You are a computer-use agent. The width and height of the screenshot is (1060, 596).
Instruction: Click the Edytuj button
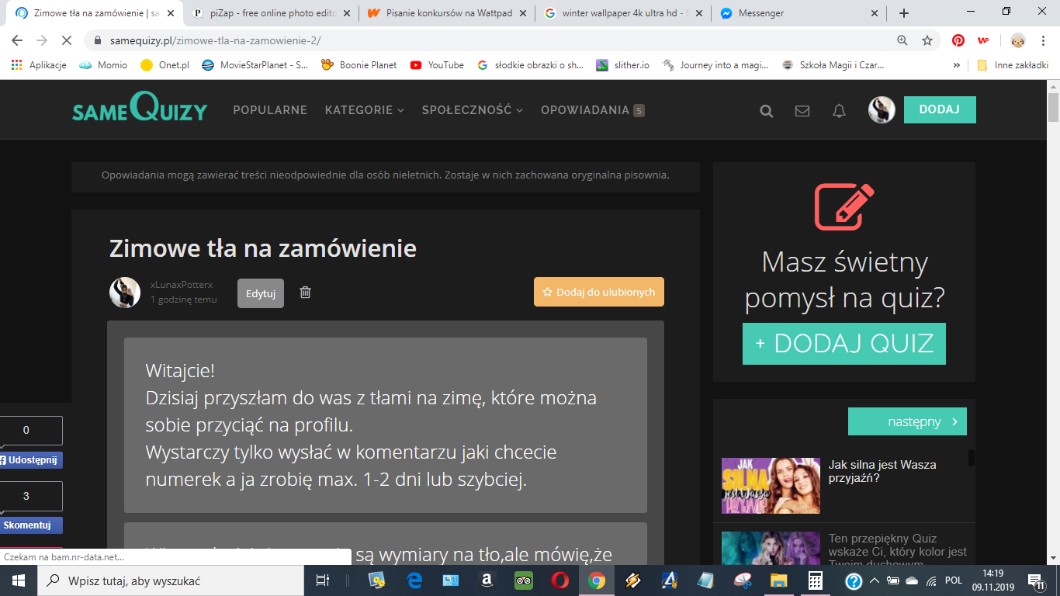[x=260, y=293]
